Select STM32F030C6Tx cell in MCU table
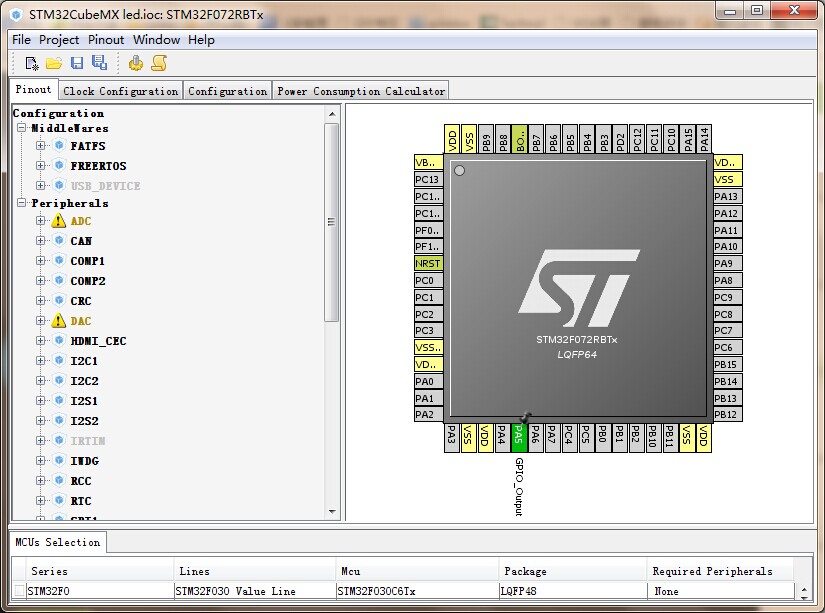825x613 pixels. point(417,591)
